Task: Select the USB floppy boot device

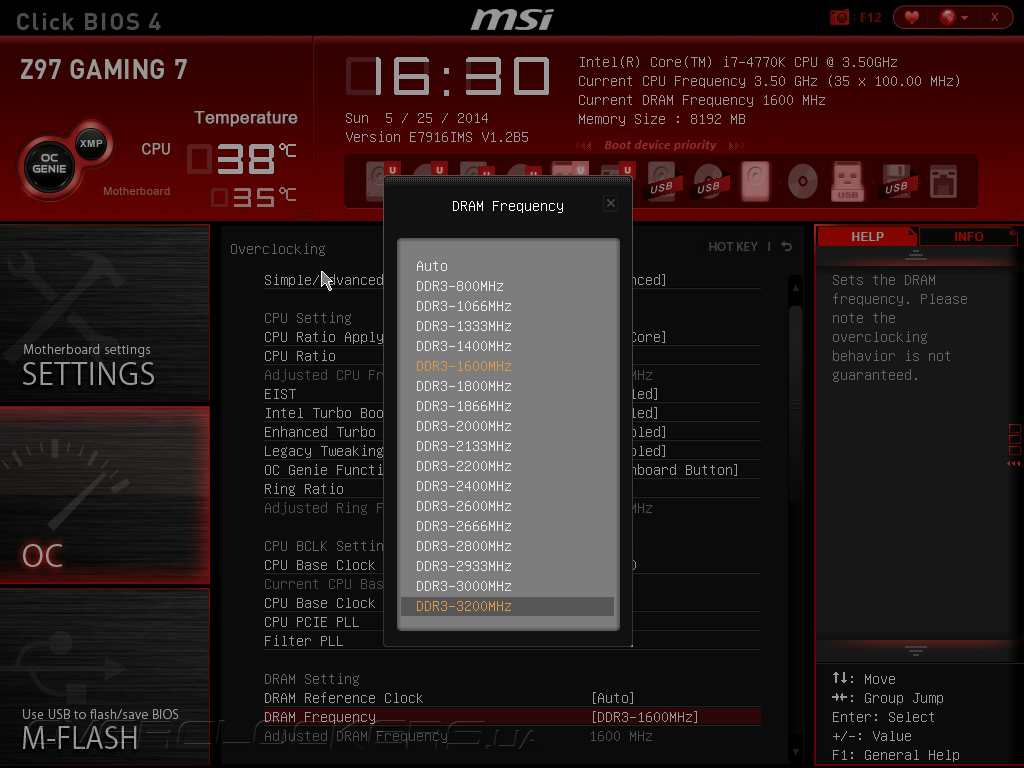Action: 896,181
